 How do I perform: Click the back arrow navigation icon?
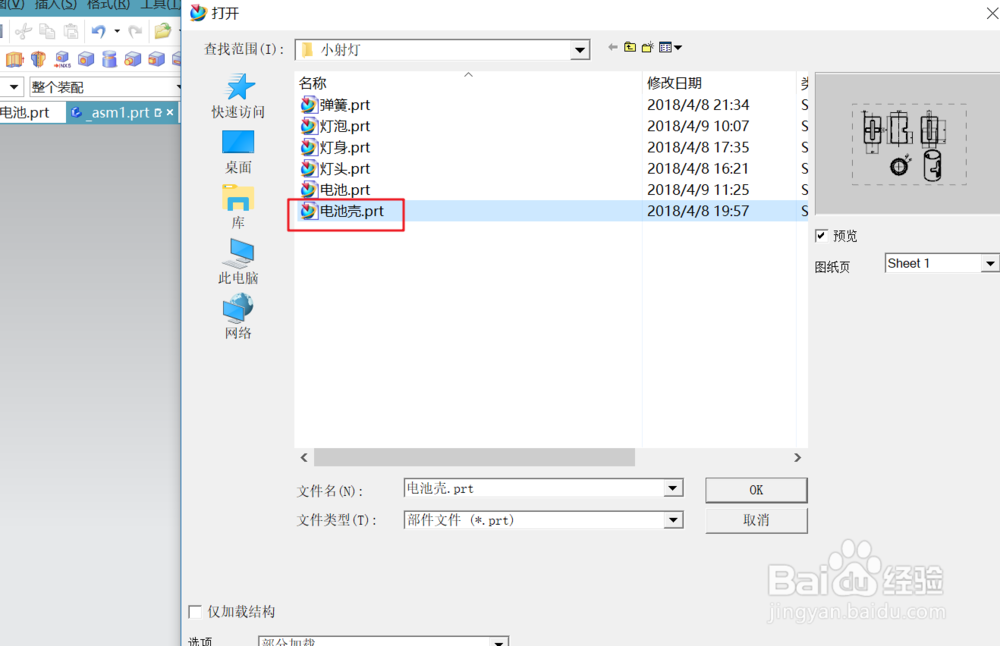click(613, 47)
